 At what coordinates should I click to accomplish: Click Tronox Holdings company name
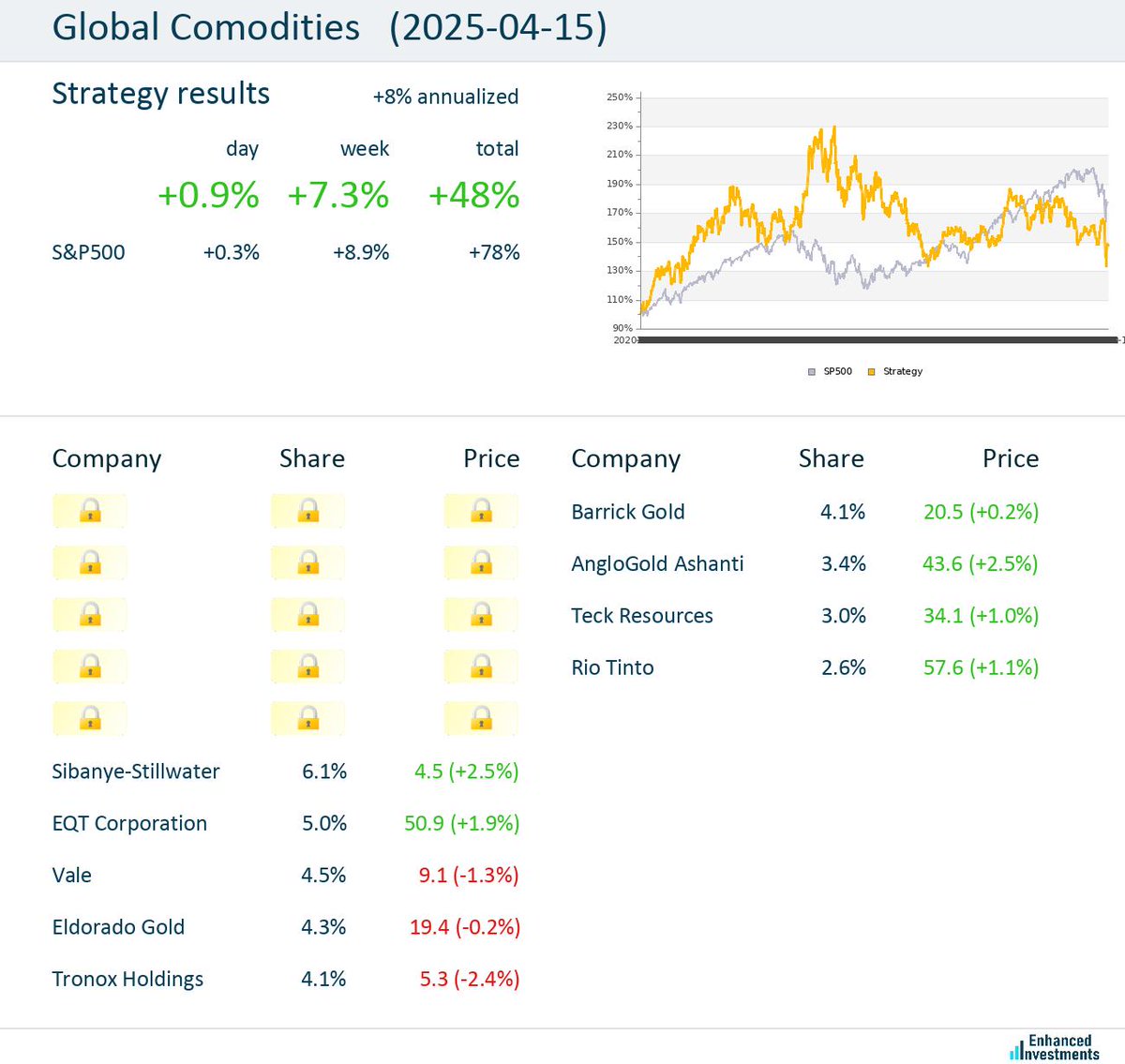[127, 979]
